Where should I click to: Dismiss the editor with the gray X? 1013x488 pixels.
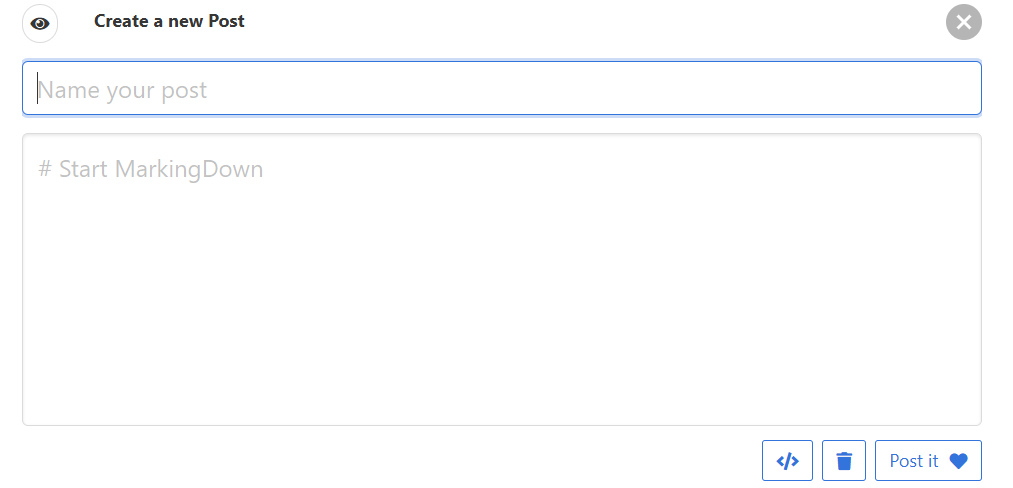click(x=963, y=23)
